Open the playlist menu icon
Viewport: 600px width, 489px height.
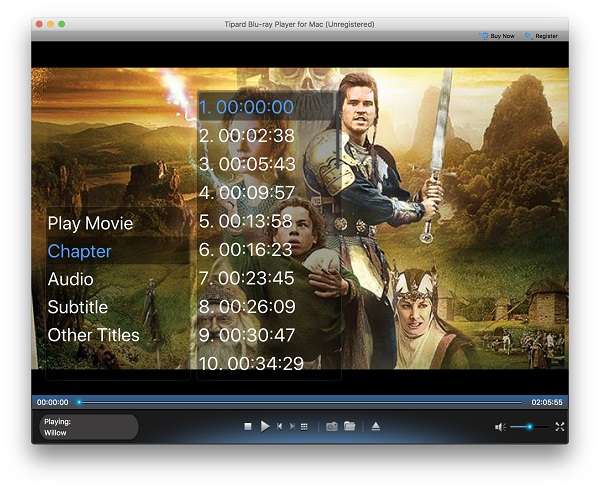point(304,426)
